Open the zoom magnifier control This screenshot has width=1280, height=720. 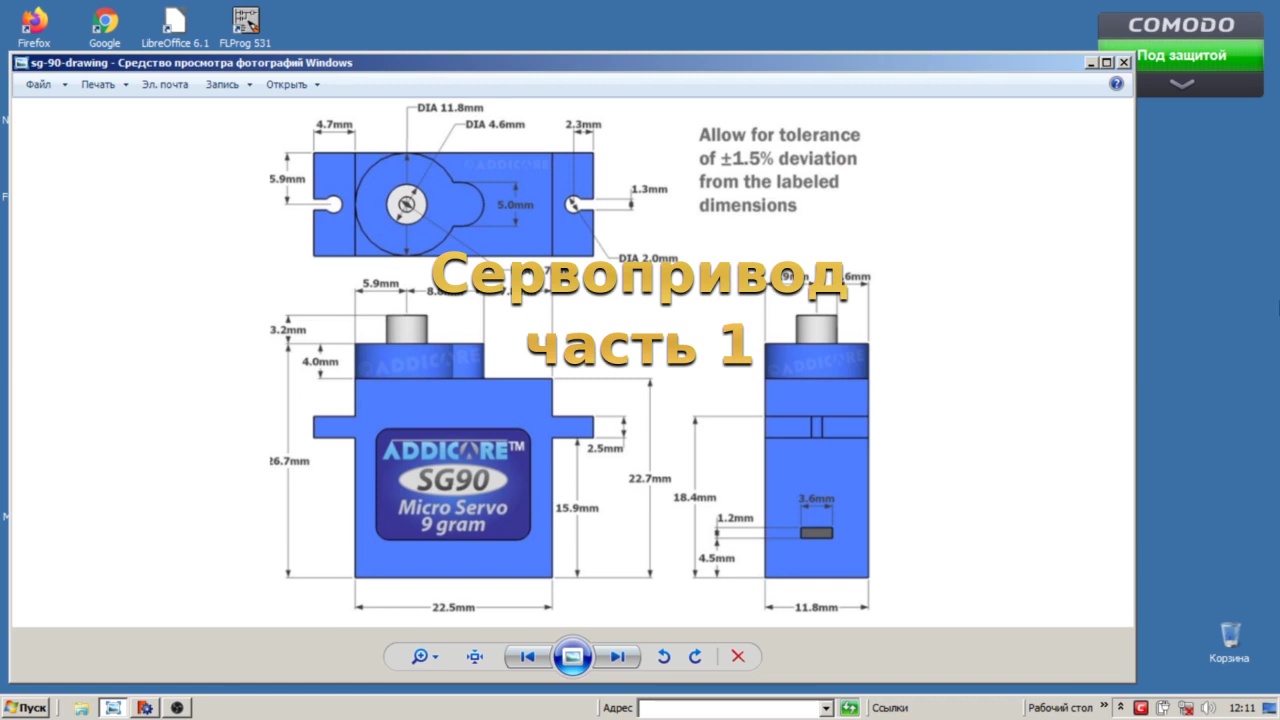(x=420, y=657)
